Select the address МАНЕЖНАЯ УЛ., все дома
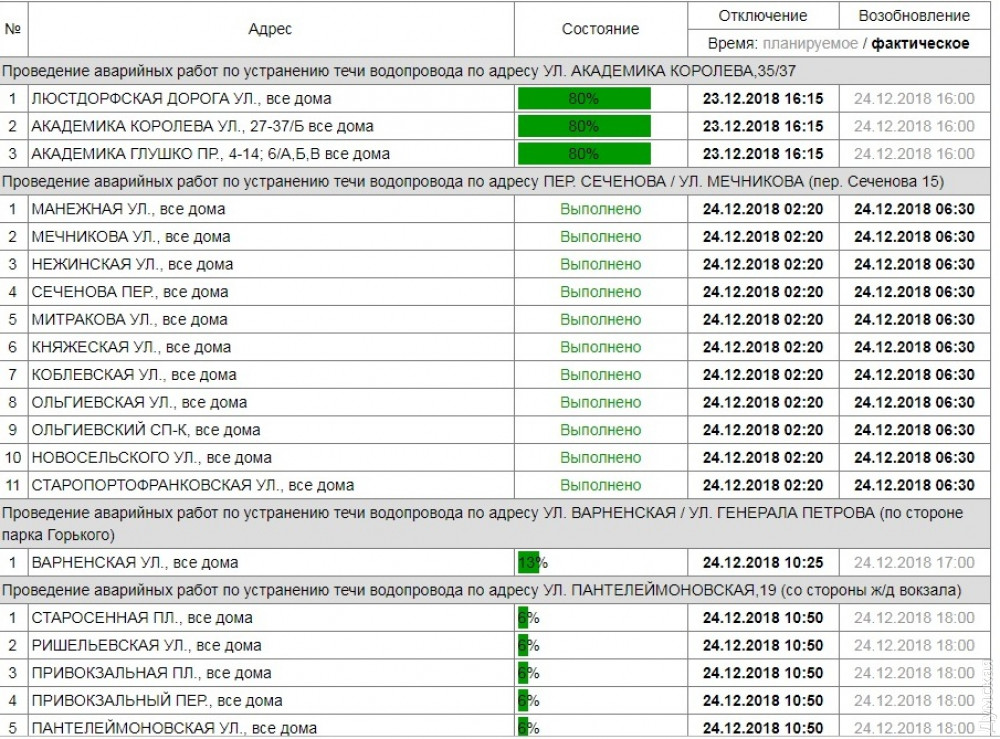The width and height of the screenshot is (1000, 739). 128,209
